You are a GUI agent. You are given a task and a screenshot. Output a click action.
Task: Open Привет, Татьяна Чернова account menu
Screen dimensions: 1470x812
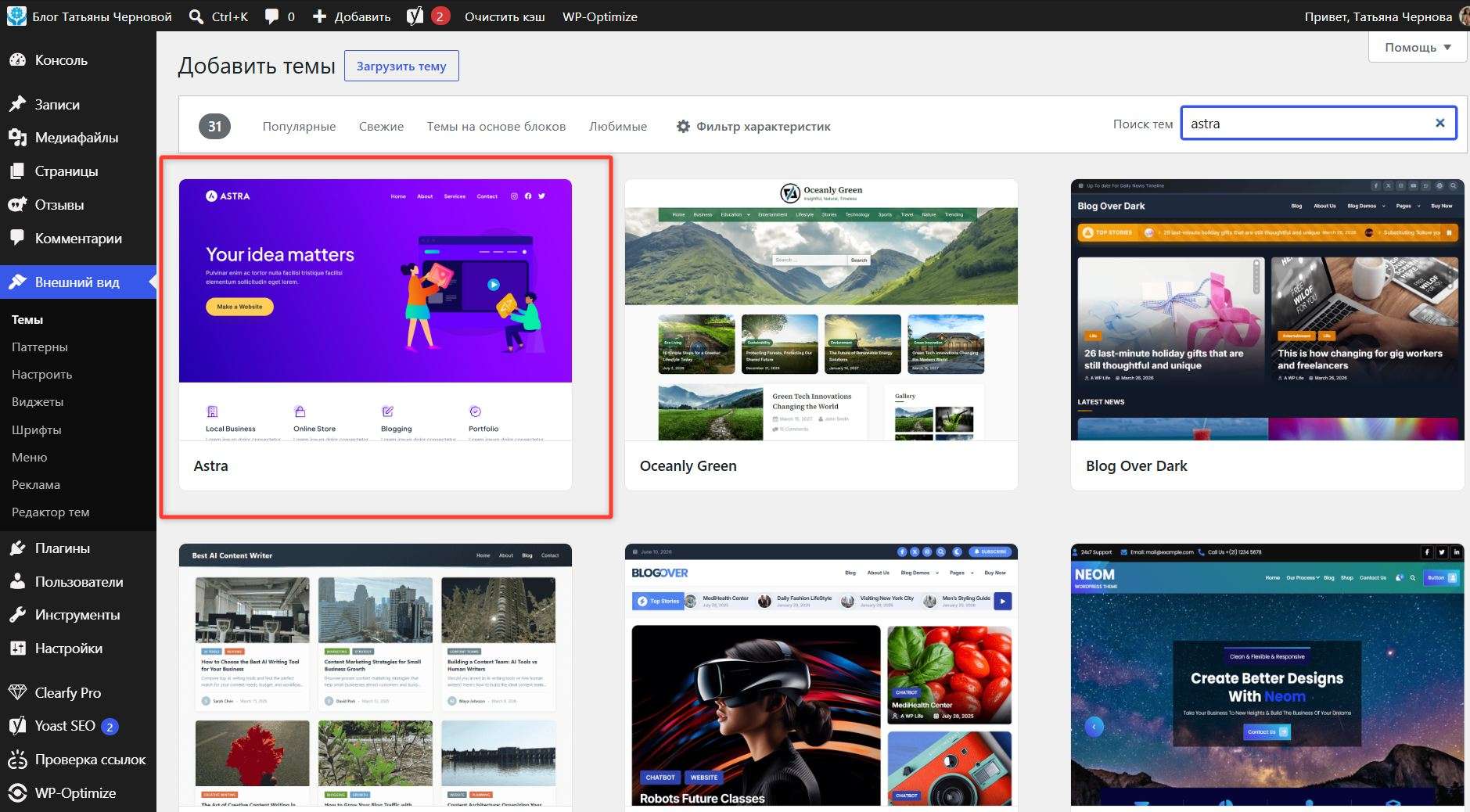coord(1386,16)
